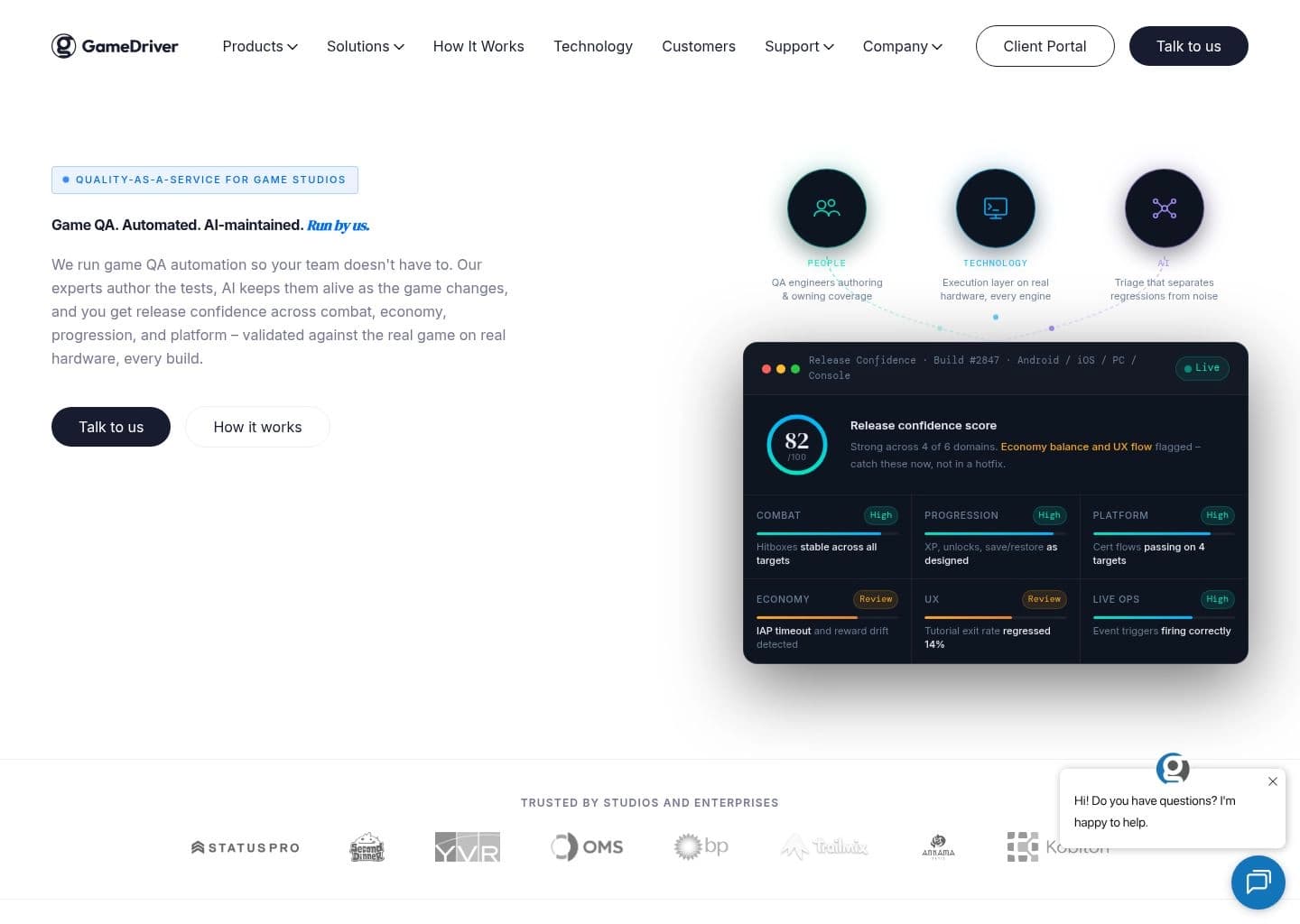Image resolution: width=1300 pixels, height=924 pixels.
Task: Click the Run by us italic text
Action: point(339,226)
